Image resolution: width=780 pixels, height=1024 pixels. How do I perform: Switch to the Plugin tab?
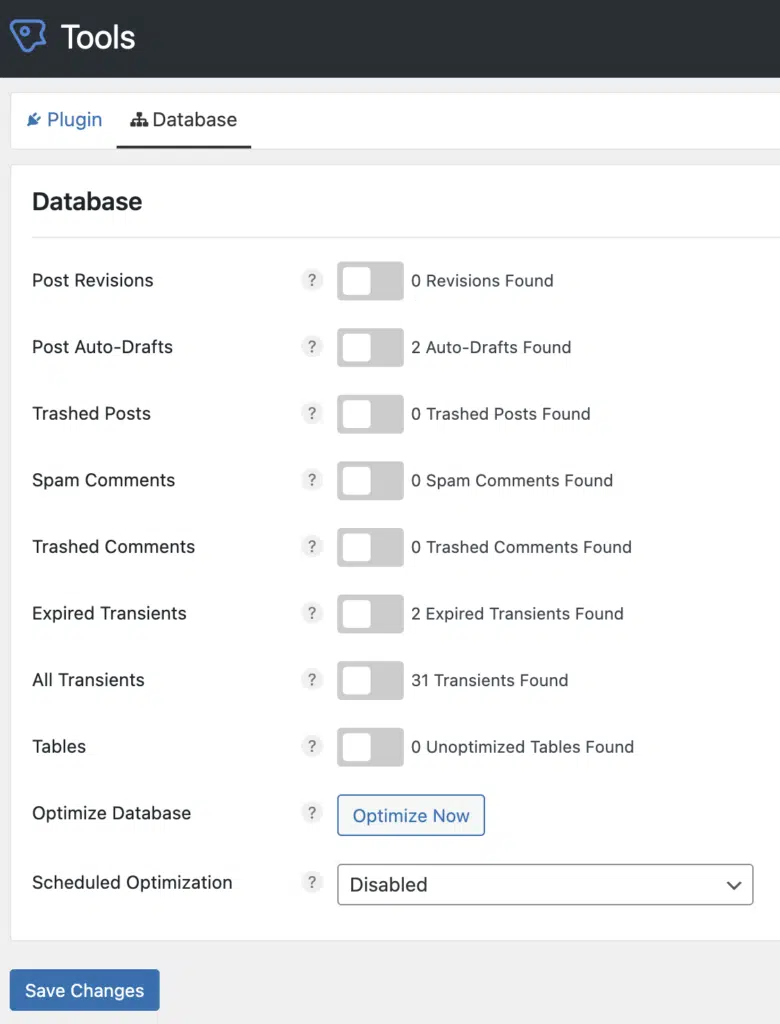64,120
